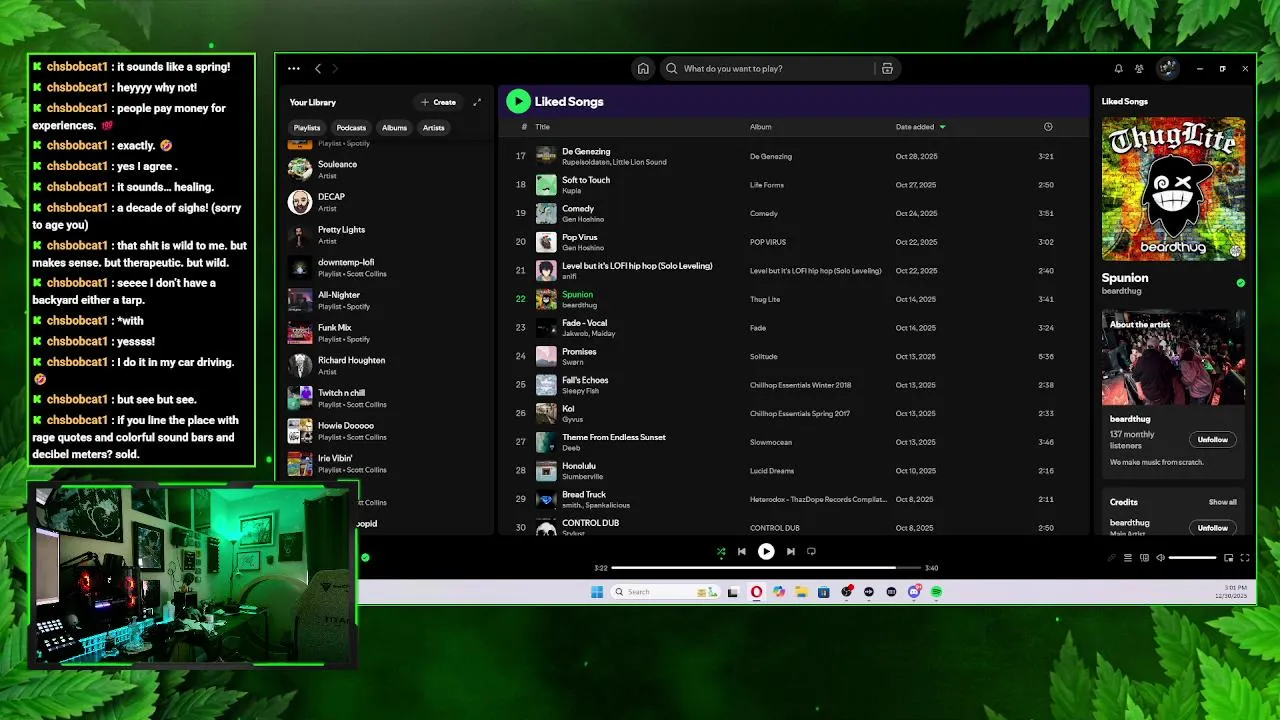Open Richard Houghten artist
This screenshot has width=1280, height=720.
tap(388, 365)
